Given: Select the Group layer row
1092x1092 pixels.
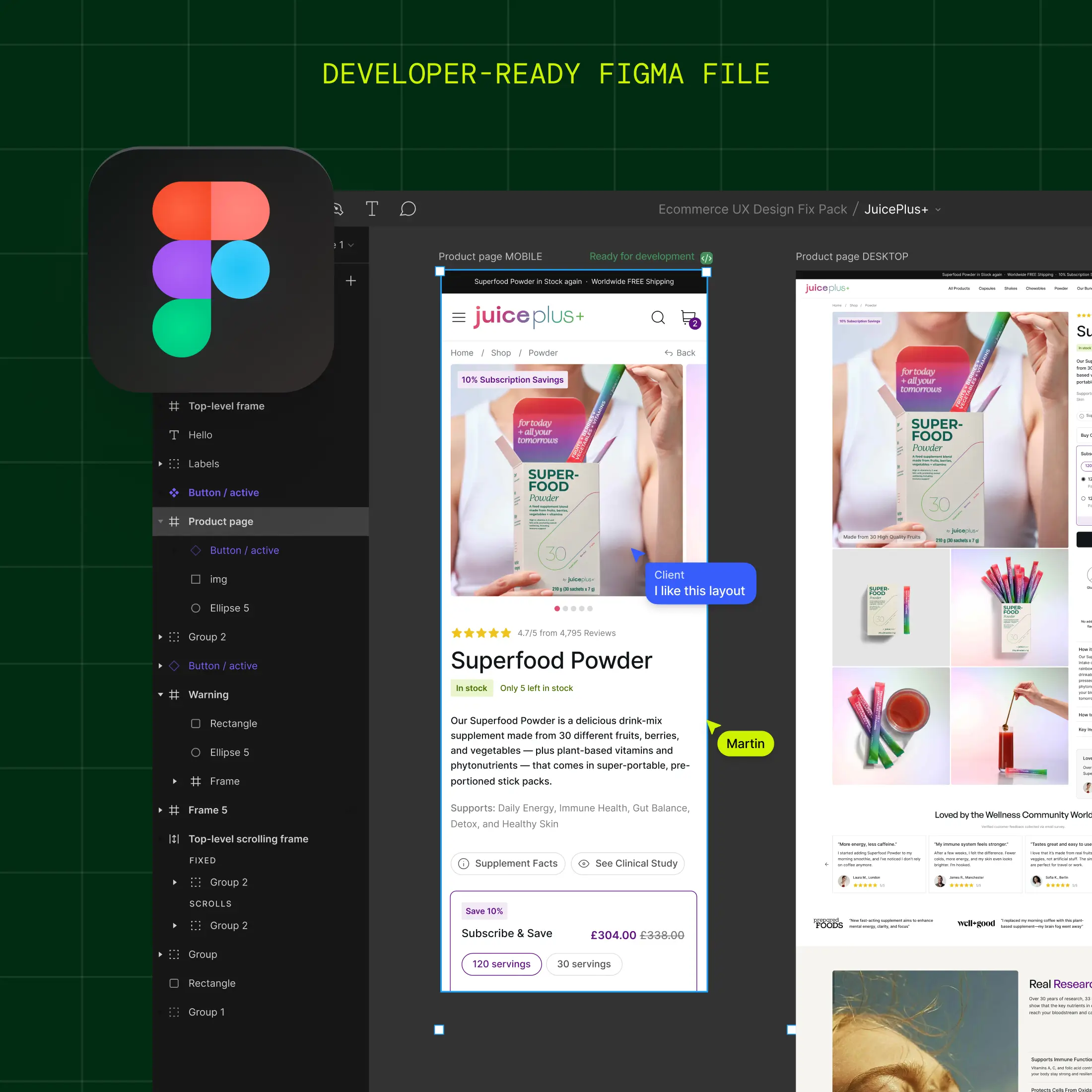Looking at the screenshot, I should click(261, 954).
